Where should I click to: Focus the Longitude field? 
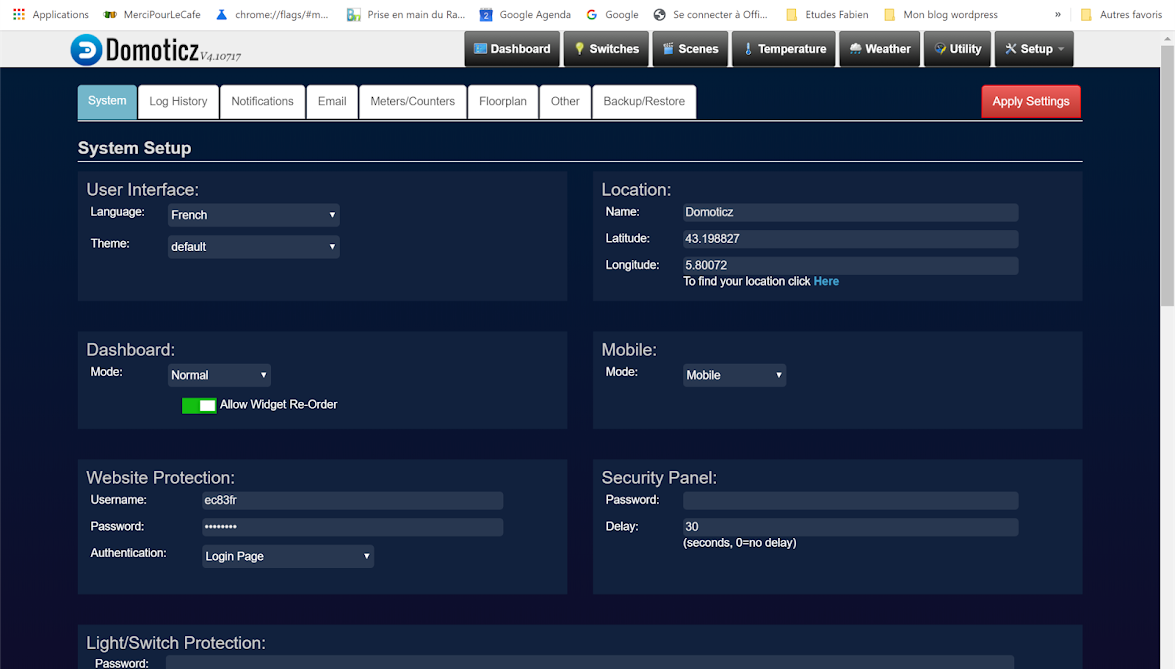tap(851, 265)
